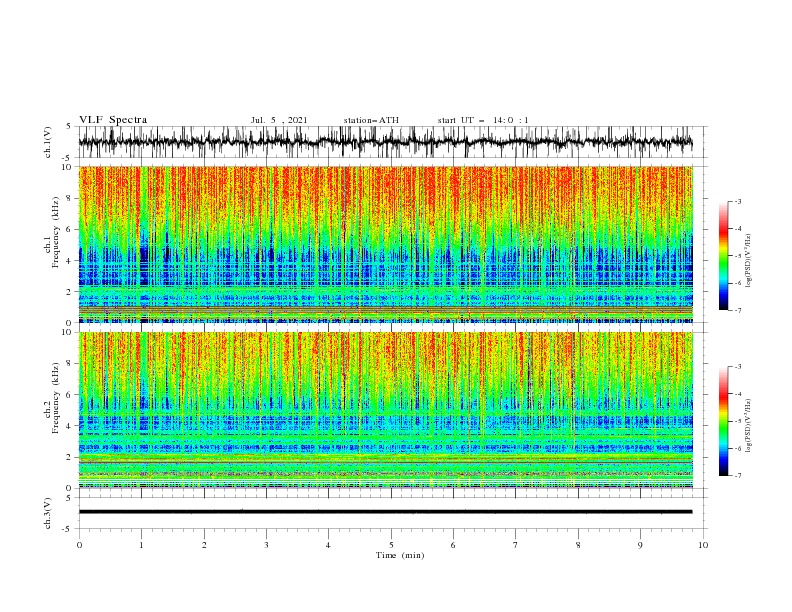This screenshot has width=792, height=612.
Task: Click the 'start UT = 14:0 :1' text
Action: 483,120
